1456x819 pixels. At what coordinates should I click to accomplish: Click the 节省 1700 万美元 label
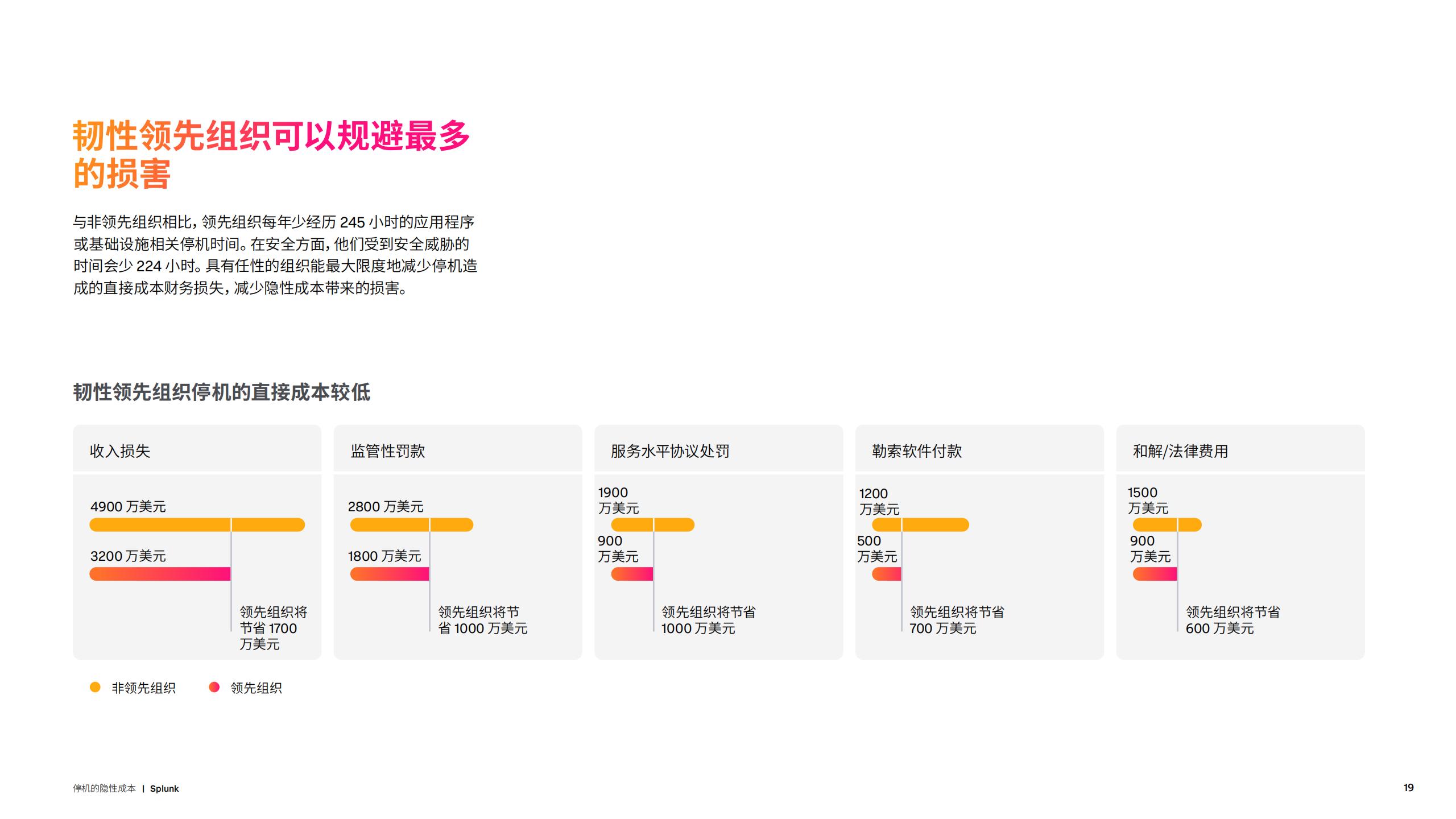273,628
